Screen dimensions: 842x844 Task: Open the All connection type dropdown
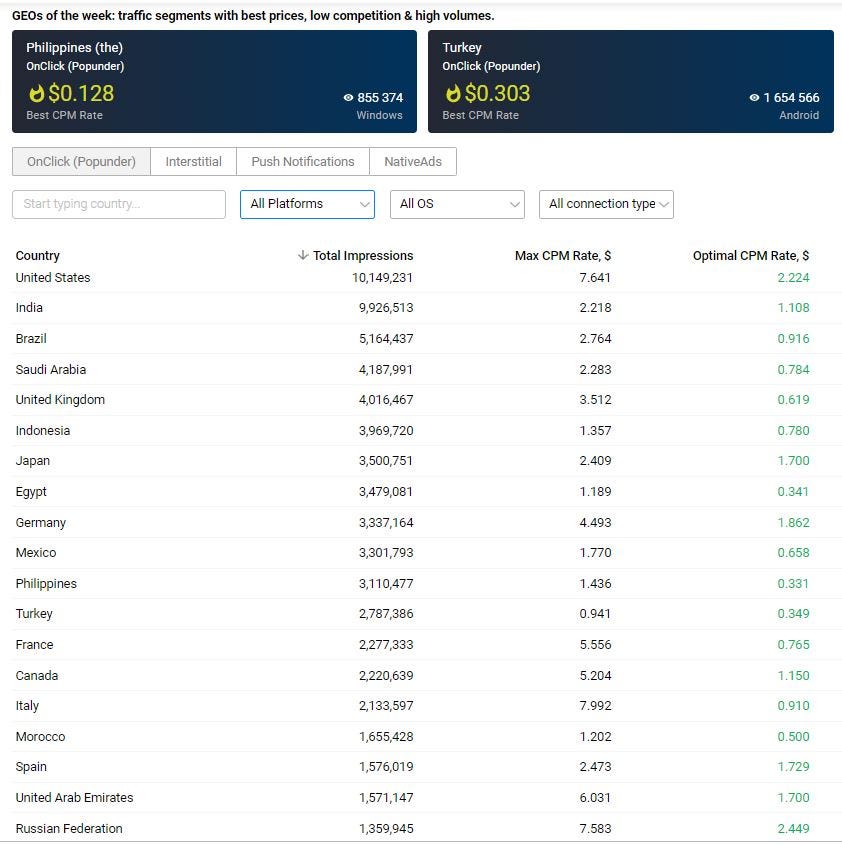[606, 204]
